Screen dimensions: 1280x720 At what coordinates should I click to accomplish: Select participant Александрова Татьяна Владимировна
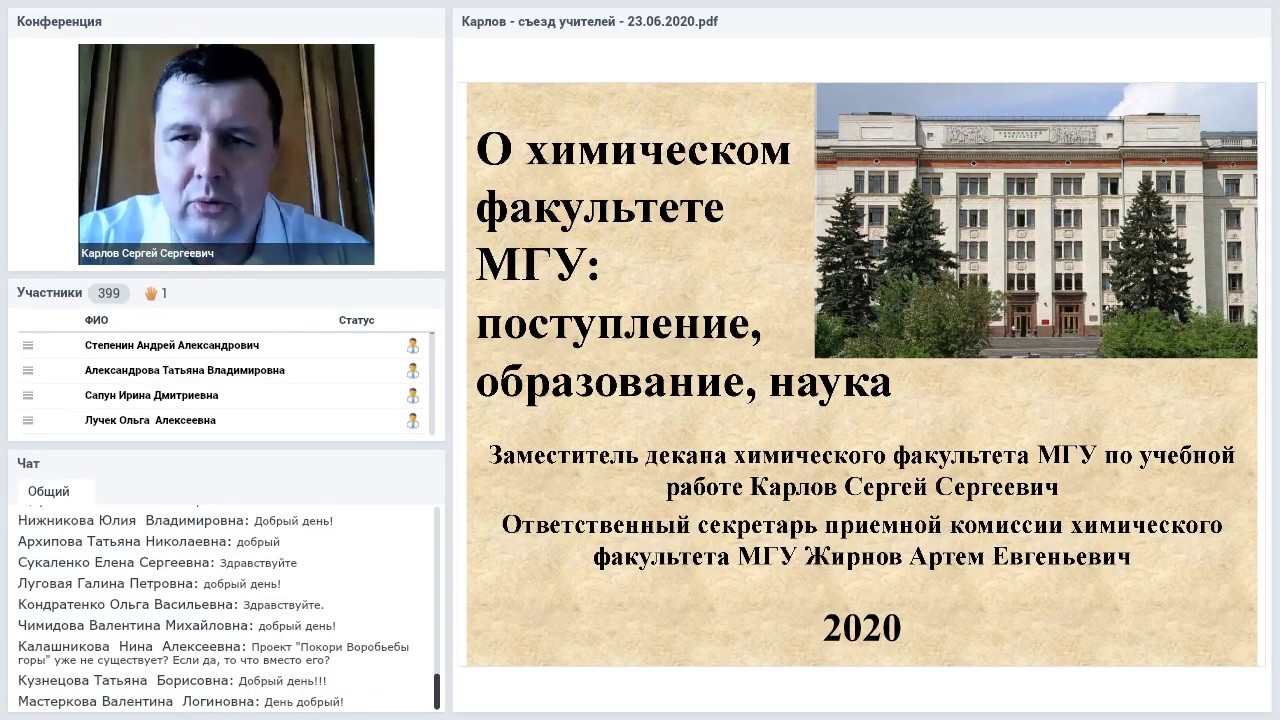(x=185, y=371)
